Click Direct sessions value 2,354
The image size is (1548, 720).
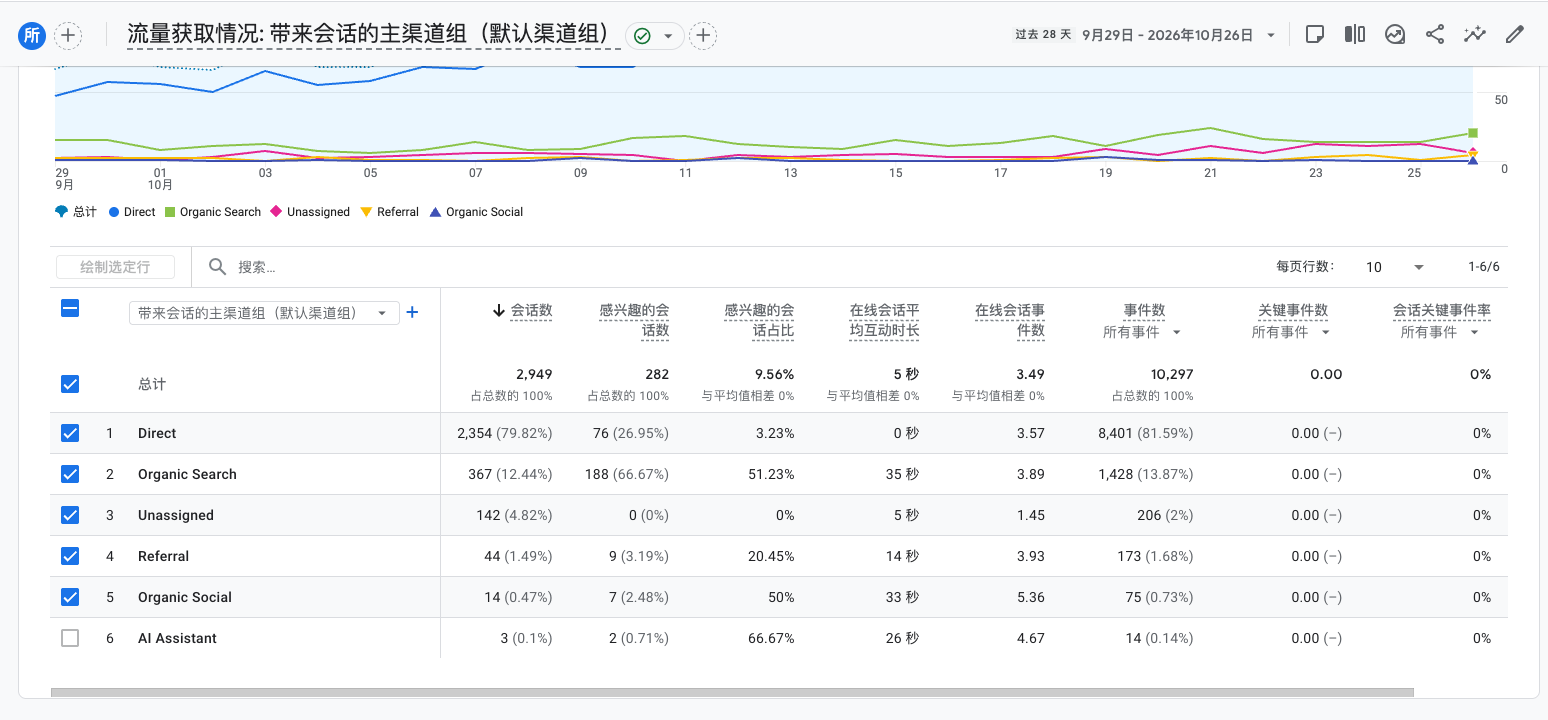coord(475,433)
